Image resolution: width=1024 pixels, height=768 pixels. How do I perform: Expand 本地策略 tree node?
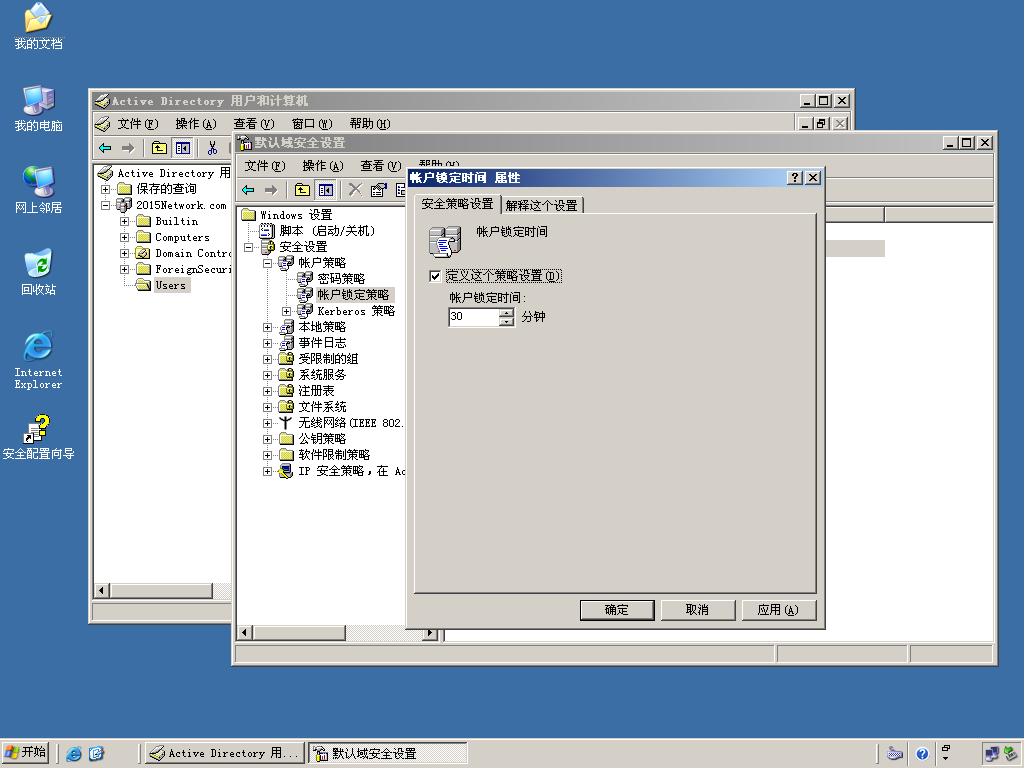coord(267,327)
